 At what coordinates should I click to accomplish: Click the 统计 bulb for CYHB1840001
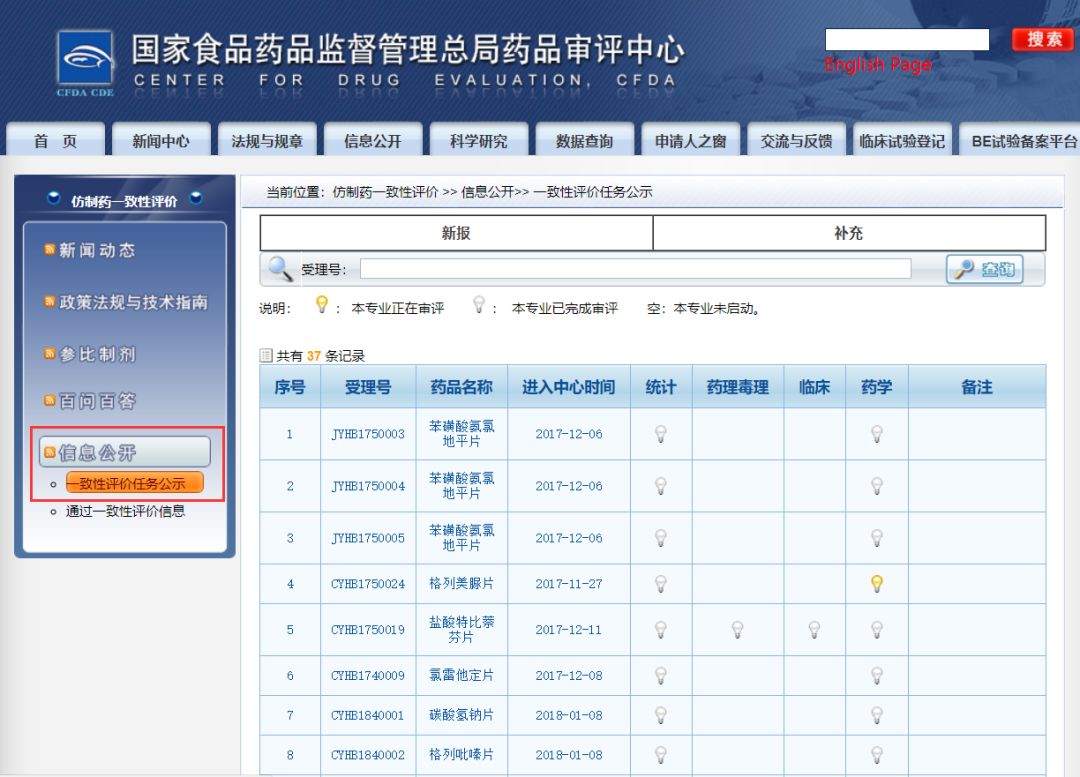pos(661,716)
